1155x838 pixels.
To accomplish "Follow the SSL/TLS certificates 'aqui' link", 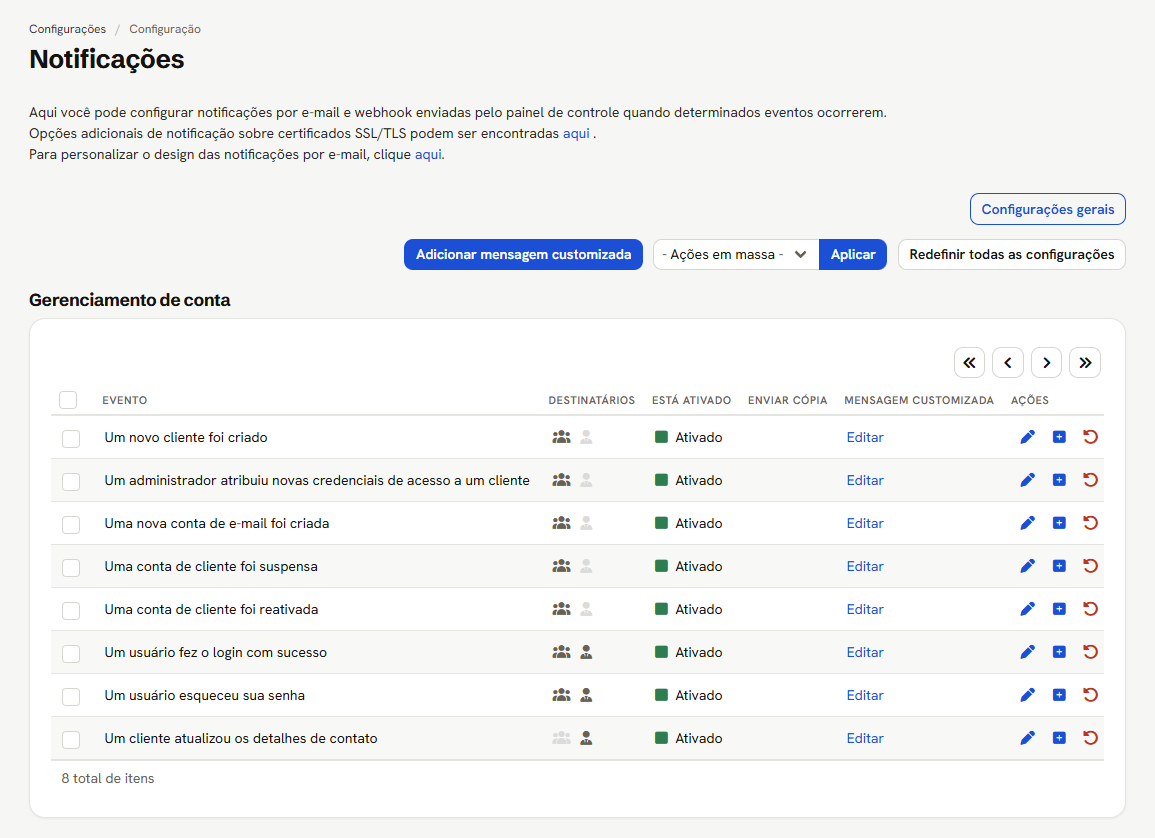I will point(576,133).
